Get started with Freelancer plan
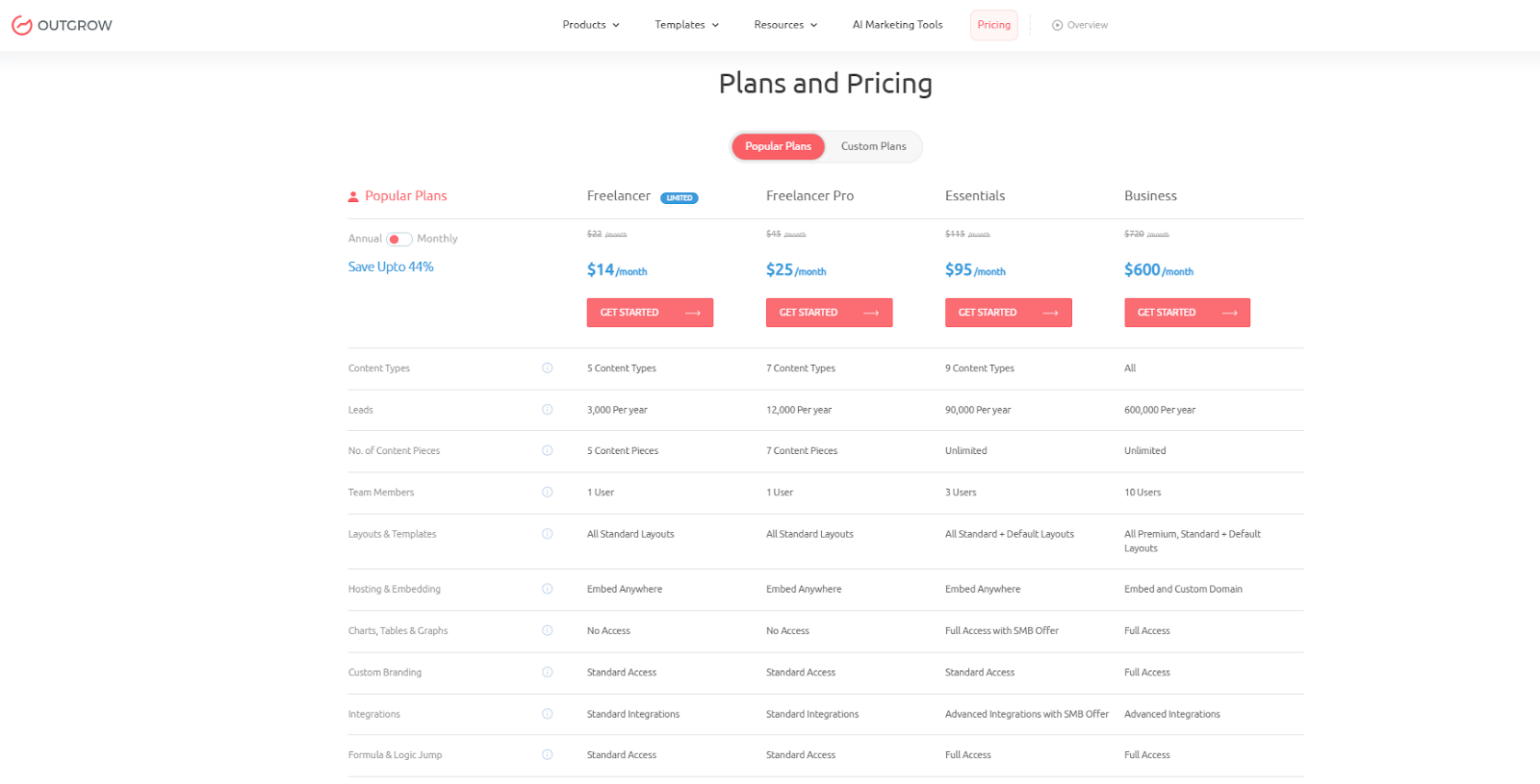The height and width of the screenshot is (784, 1540). pos(650,313)
